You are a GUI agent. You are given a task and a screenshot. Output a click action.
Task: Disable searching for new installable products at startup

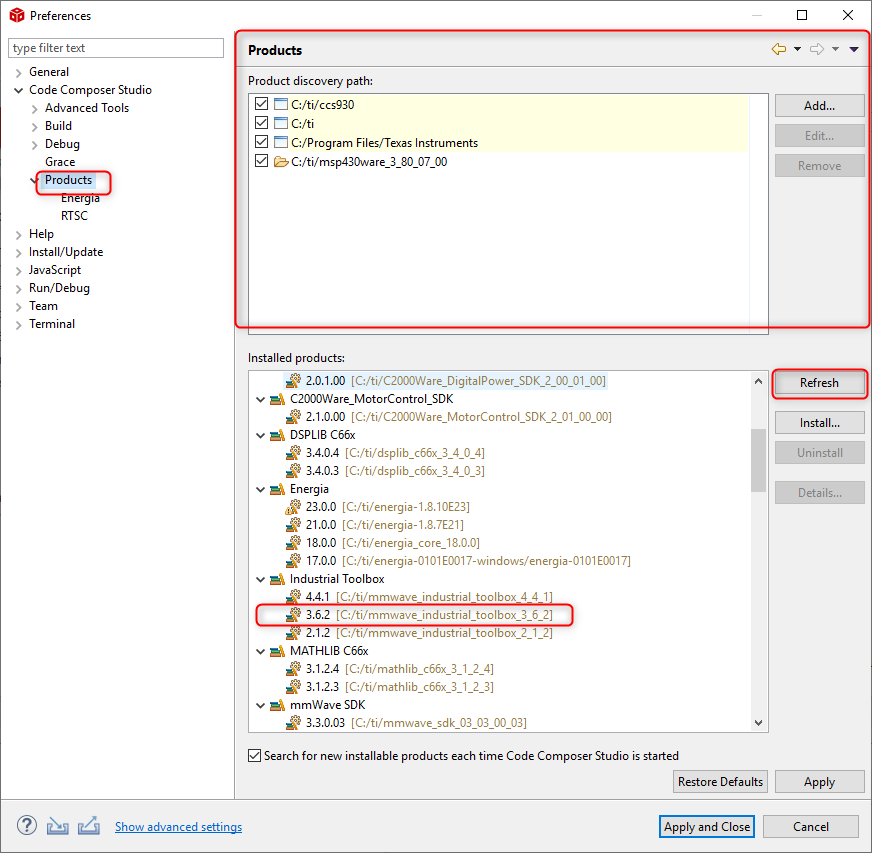click(254, 756)
